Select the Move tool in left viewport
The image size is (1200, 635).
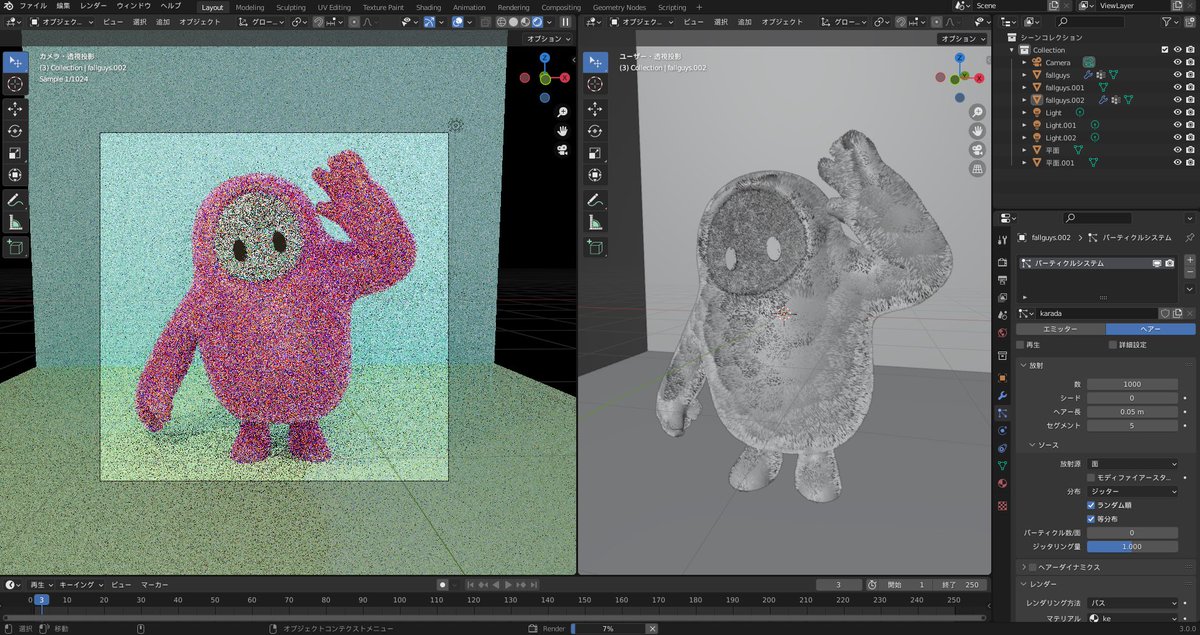tap(15, 108)
